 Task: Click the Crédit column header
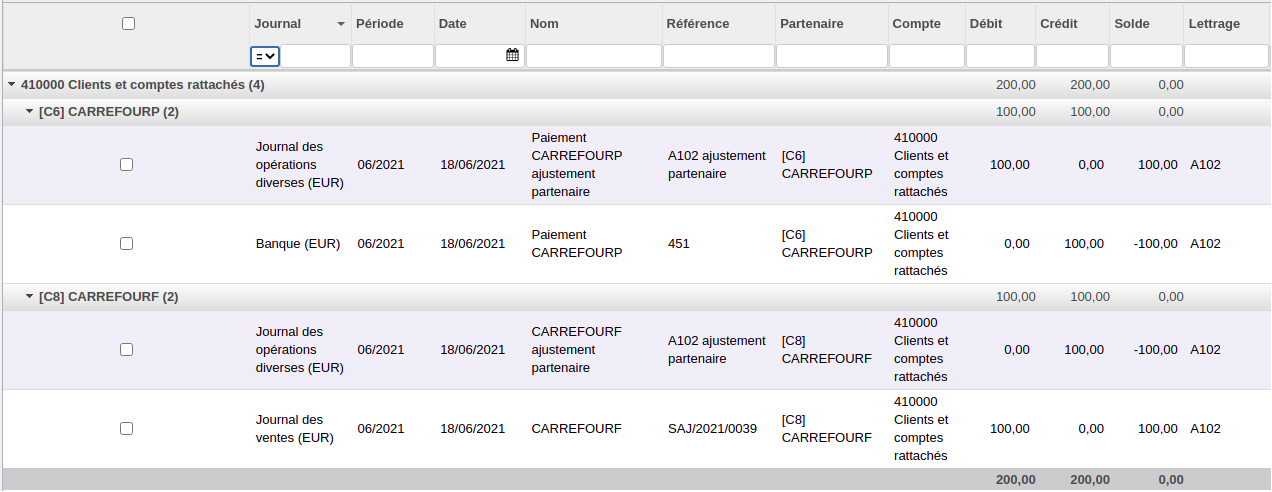1058,24
